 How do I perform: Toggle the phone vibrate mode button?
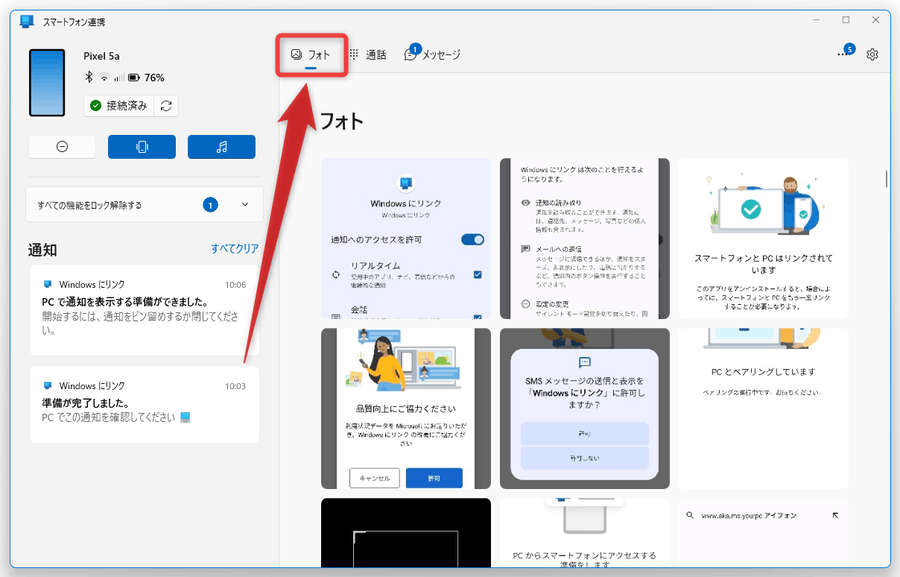(142, 146)
